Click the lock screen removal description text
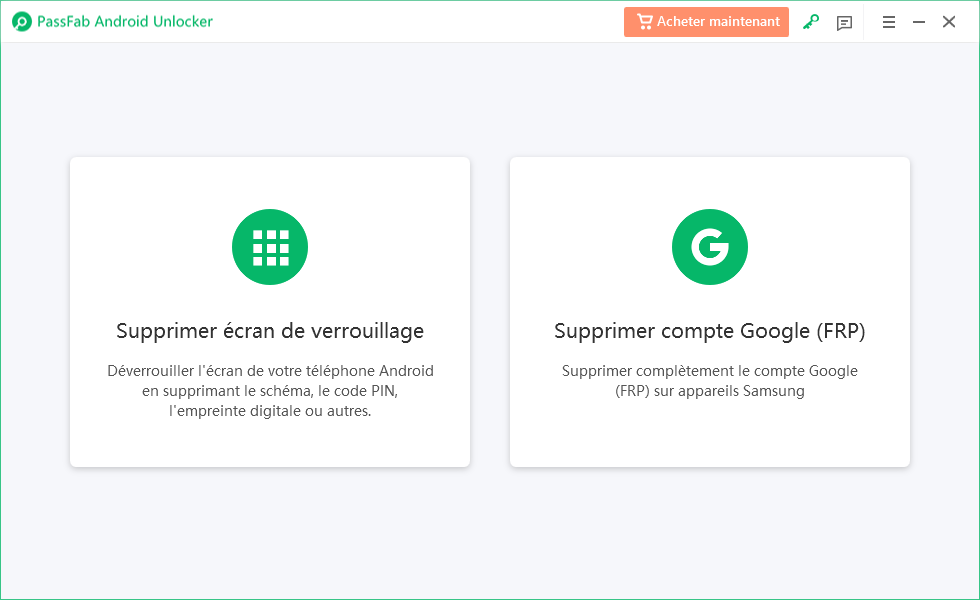 tap(270, 391)
